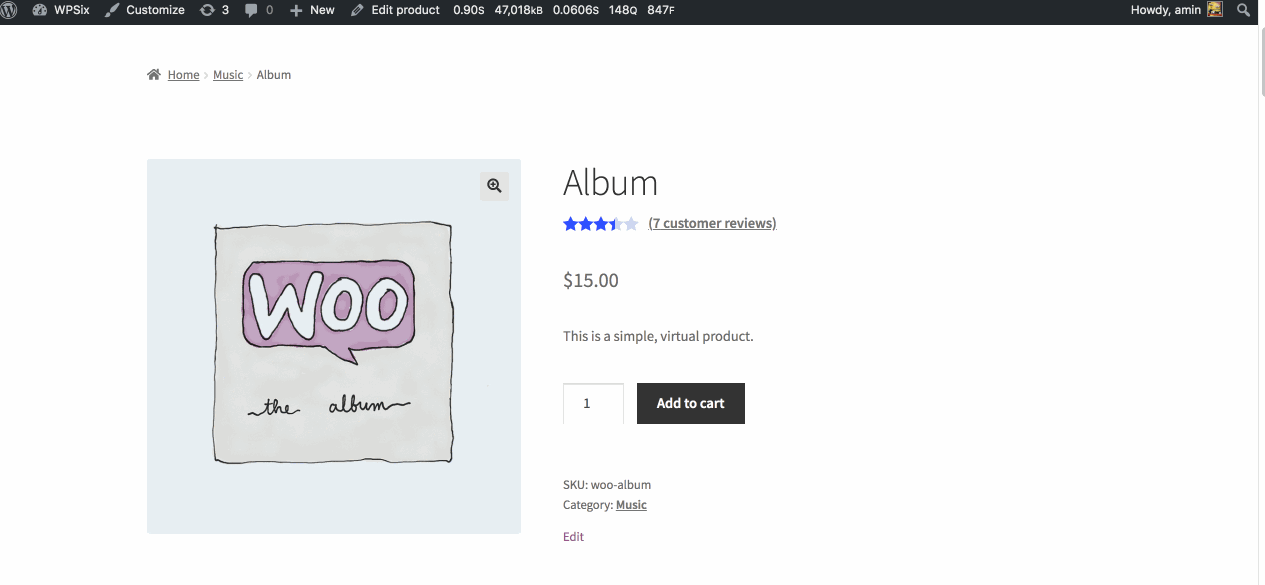Open the comments bubble icon

coord(258,10)
